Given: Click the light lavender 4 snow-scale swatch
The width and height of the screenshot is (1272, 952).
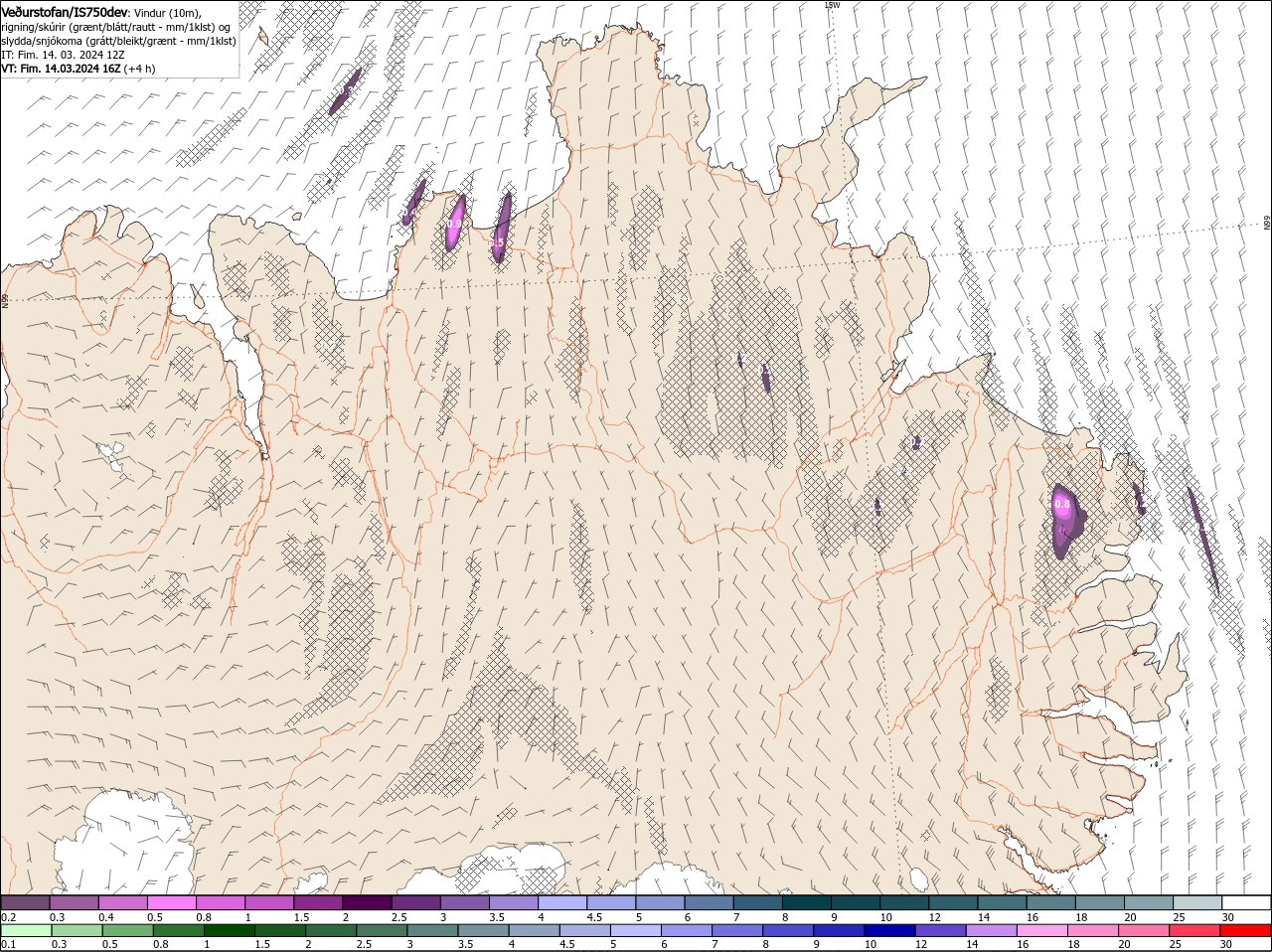Looking at the screenshot, I should (561, 902).
